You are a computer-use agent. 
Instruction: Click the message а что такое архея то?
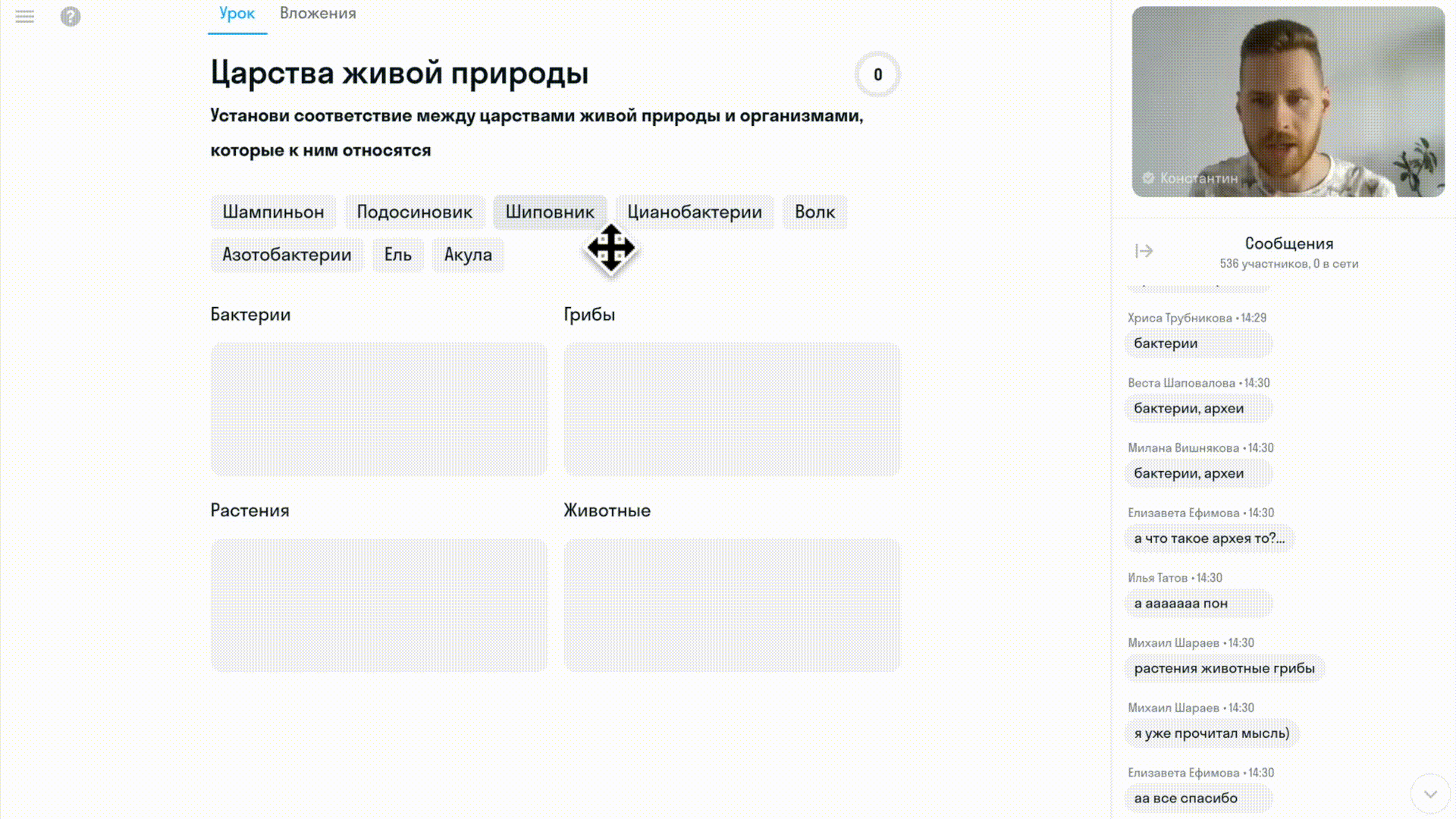click(1210, 538)
